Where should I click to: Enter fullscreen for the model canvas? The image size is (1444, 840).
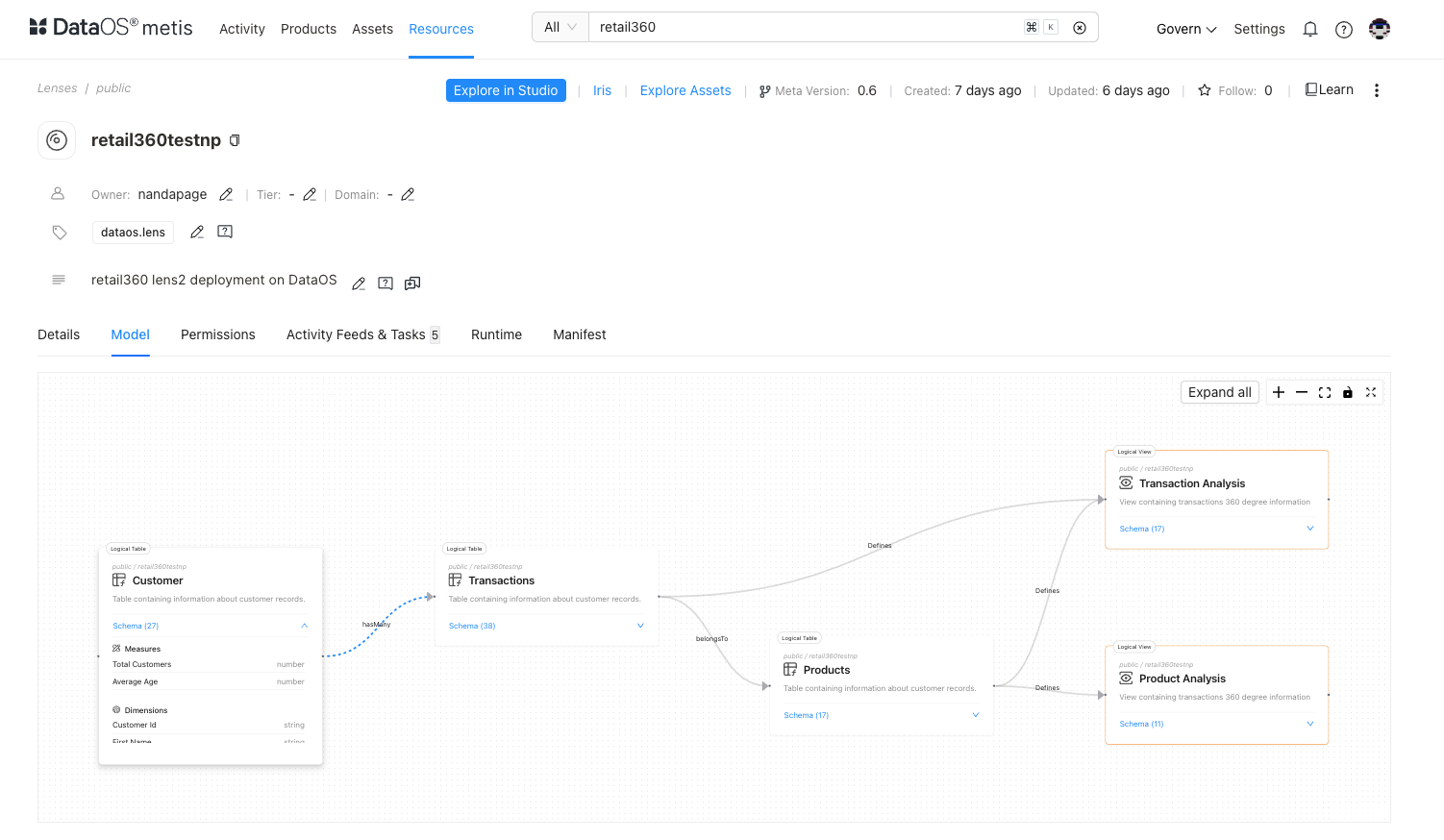click(1371, 392)
